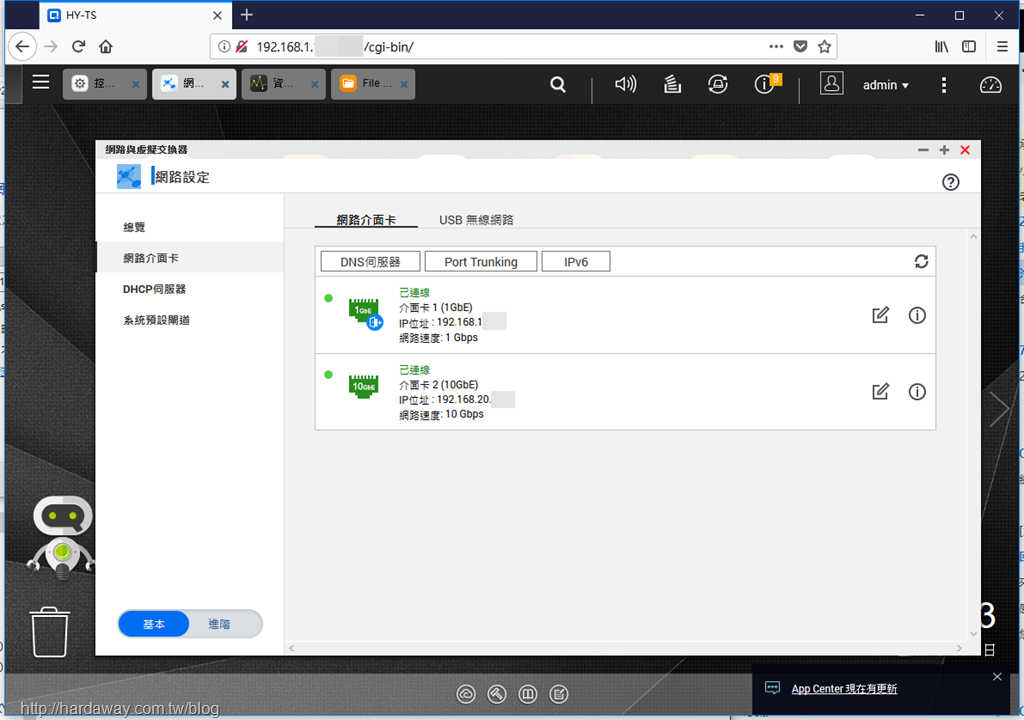The image size is (1024, 720).
Task: Open the trash can on desktop
Action: point(49,632)
